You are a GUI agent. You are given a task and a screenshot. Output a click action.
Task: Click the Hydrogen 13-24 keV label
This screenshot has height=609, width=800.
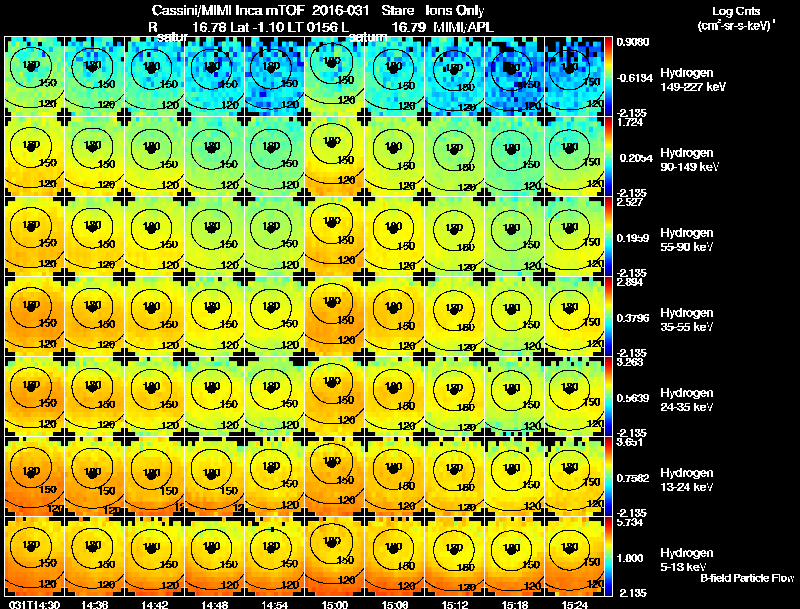coord(687,480)
